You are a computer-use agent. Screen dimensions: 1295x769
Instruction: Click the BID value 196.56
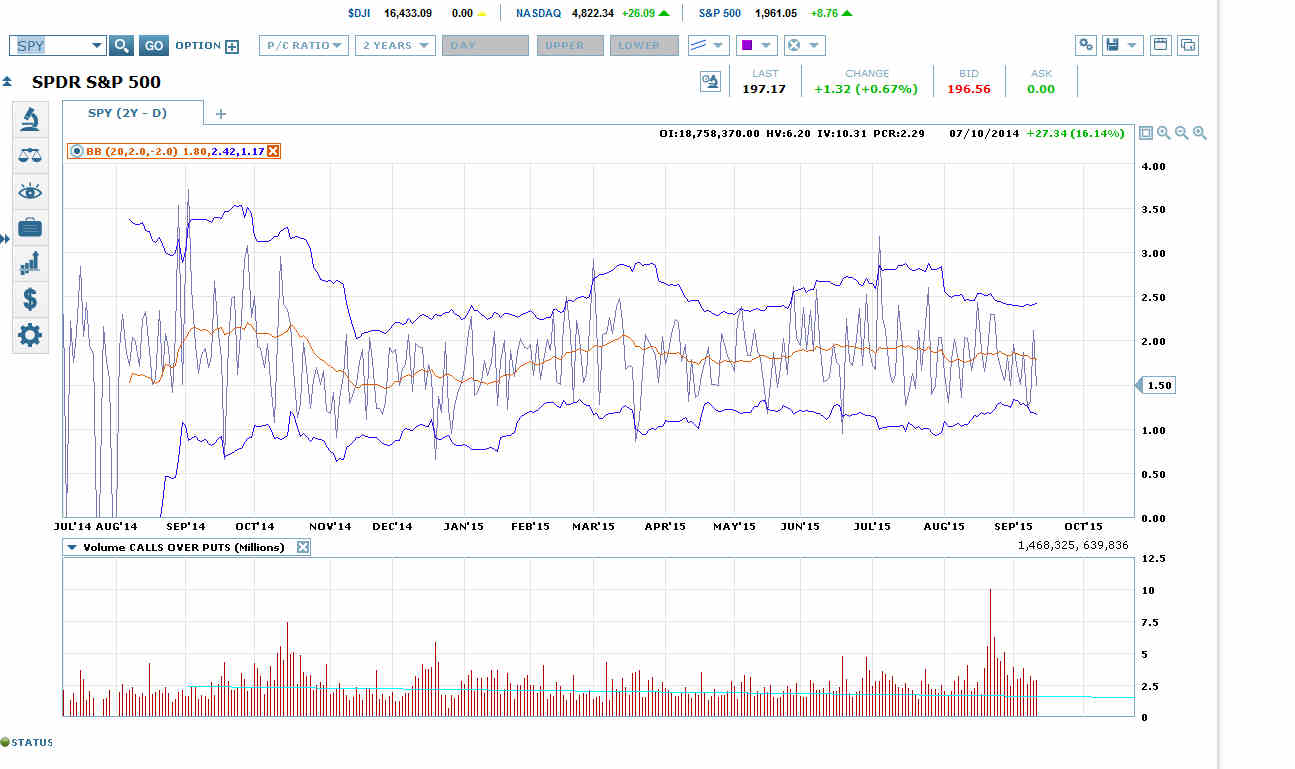pos(968,89)
